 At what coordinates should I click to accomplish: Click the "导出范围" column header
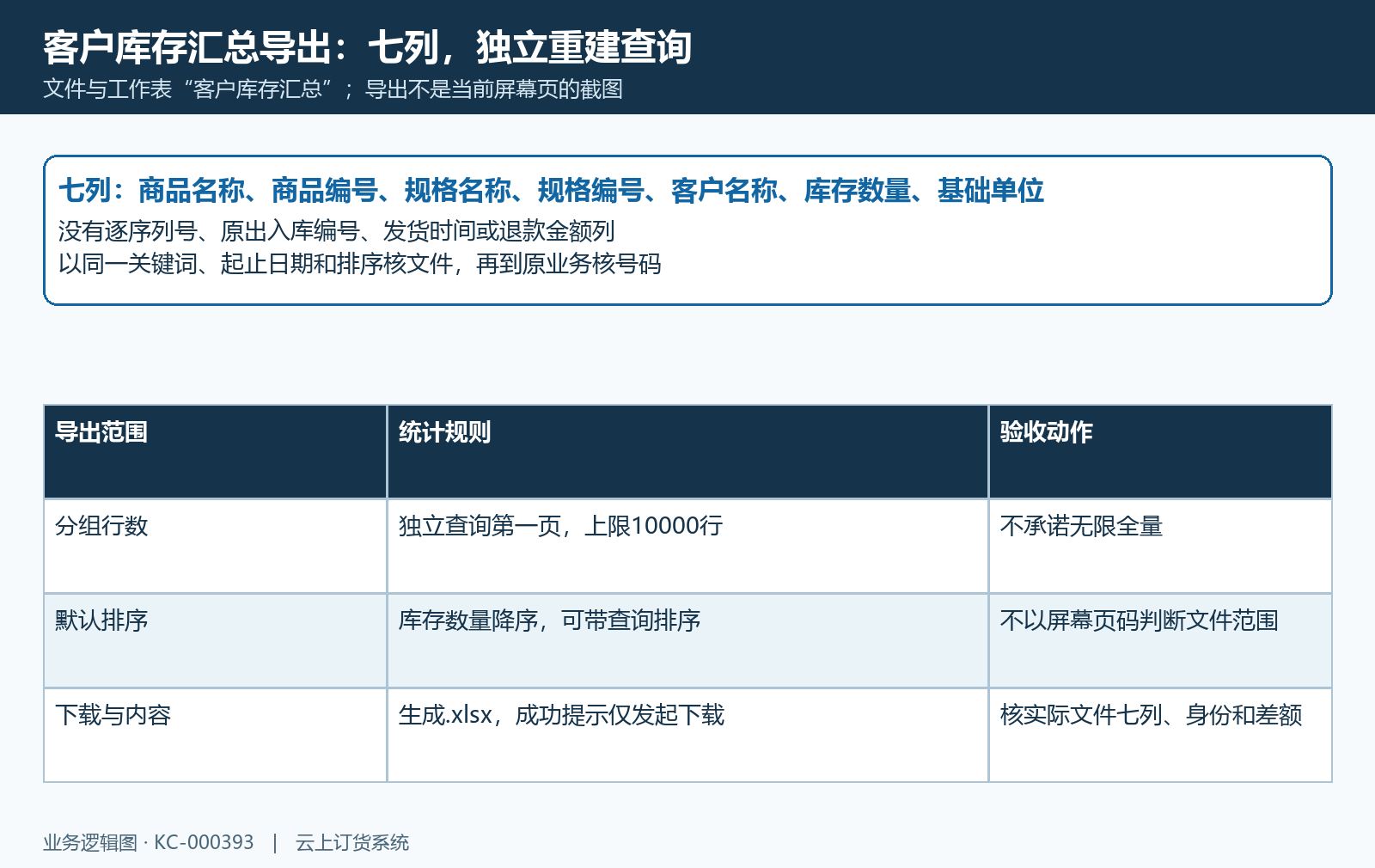pyautogui.click(x=215, y=452)
